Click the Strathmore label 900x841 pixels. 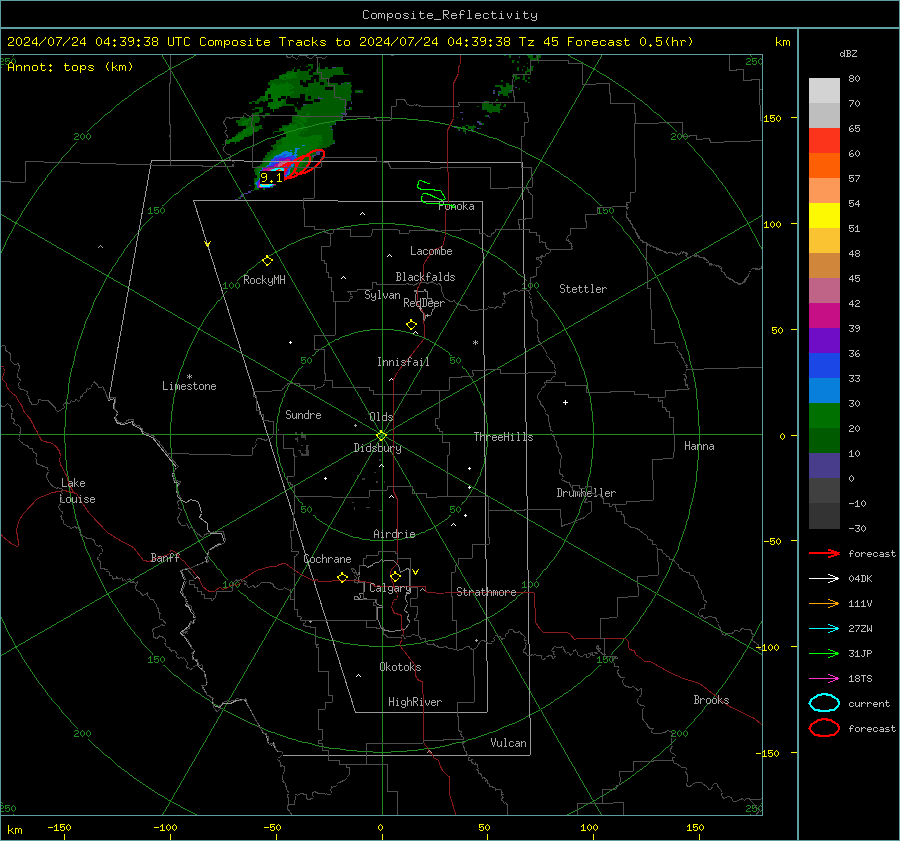pyautogui.click(x=486, y=592)
